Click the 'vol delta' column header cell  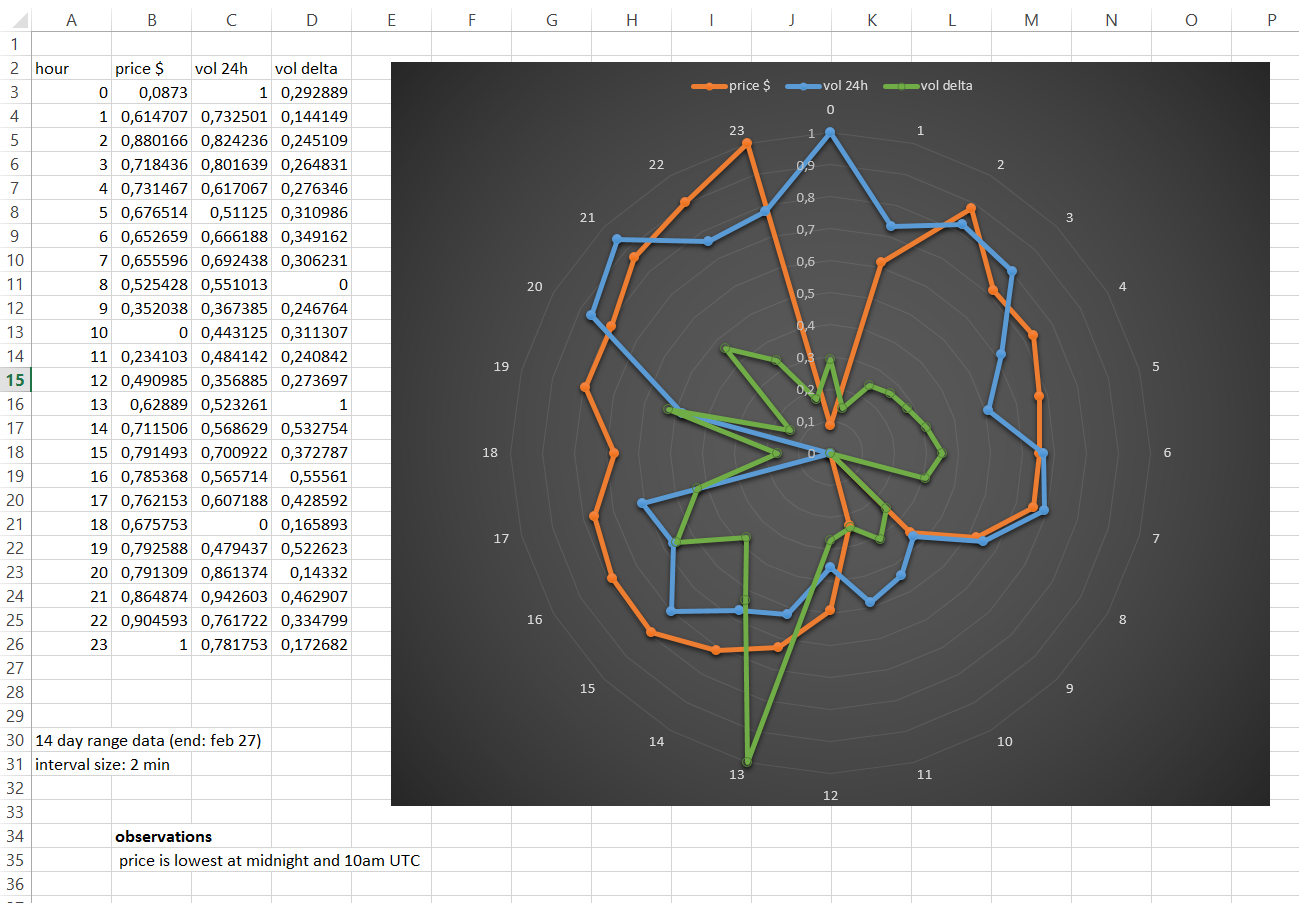311,68
